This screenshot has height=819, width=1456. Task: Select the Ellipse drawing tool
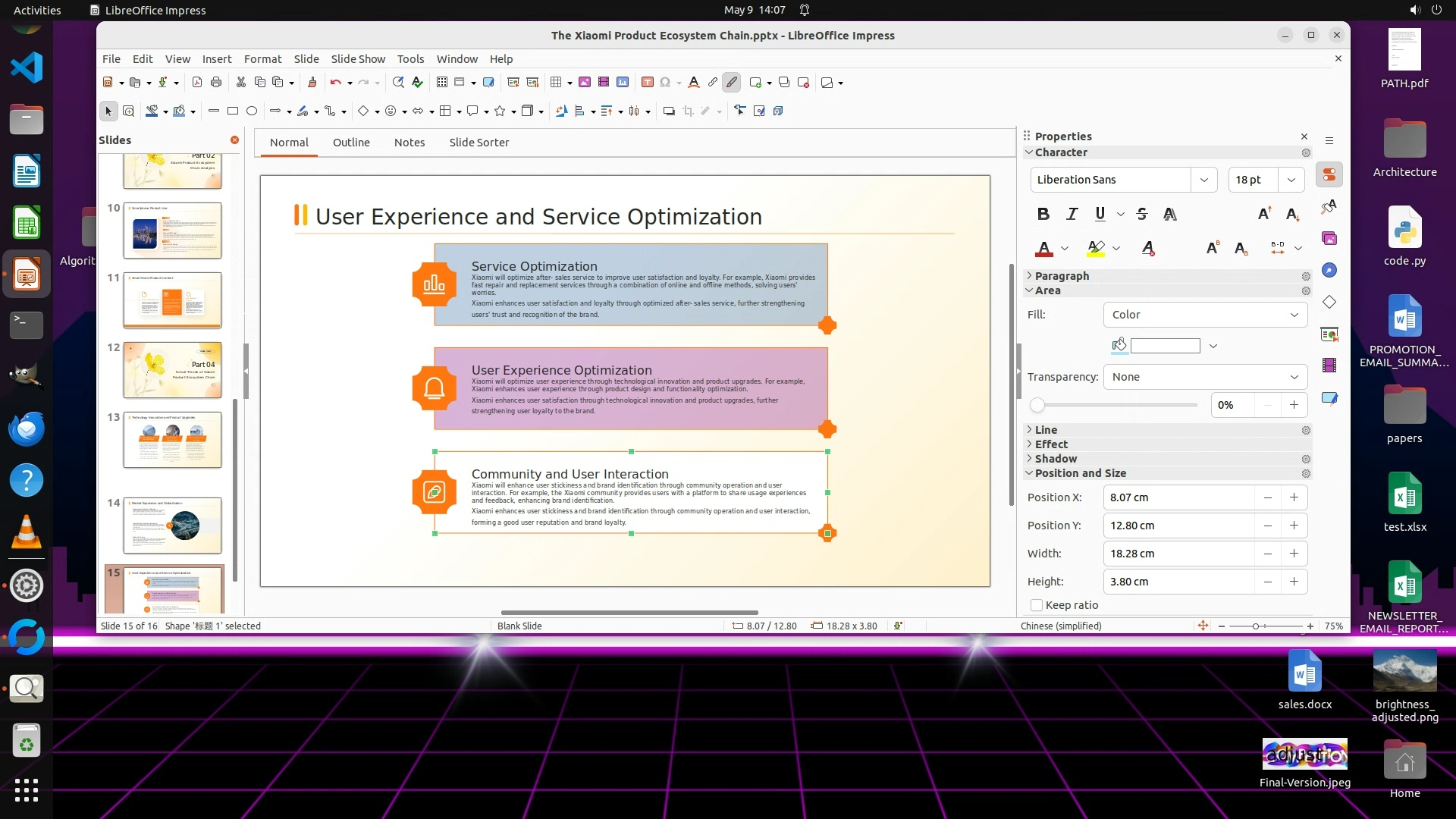pos(252,111)
